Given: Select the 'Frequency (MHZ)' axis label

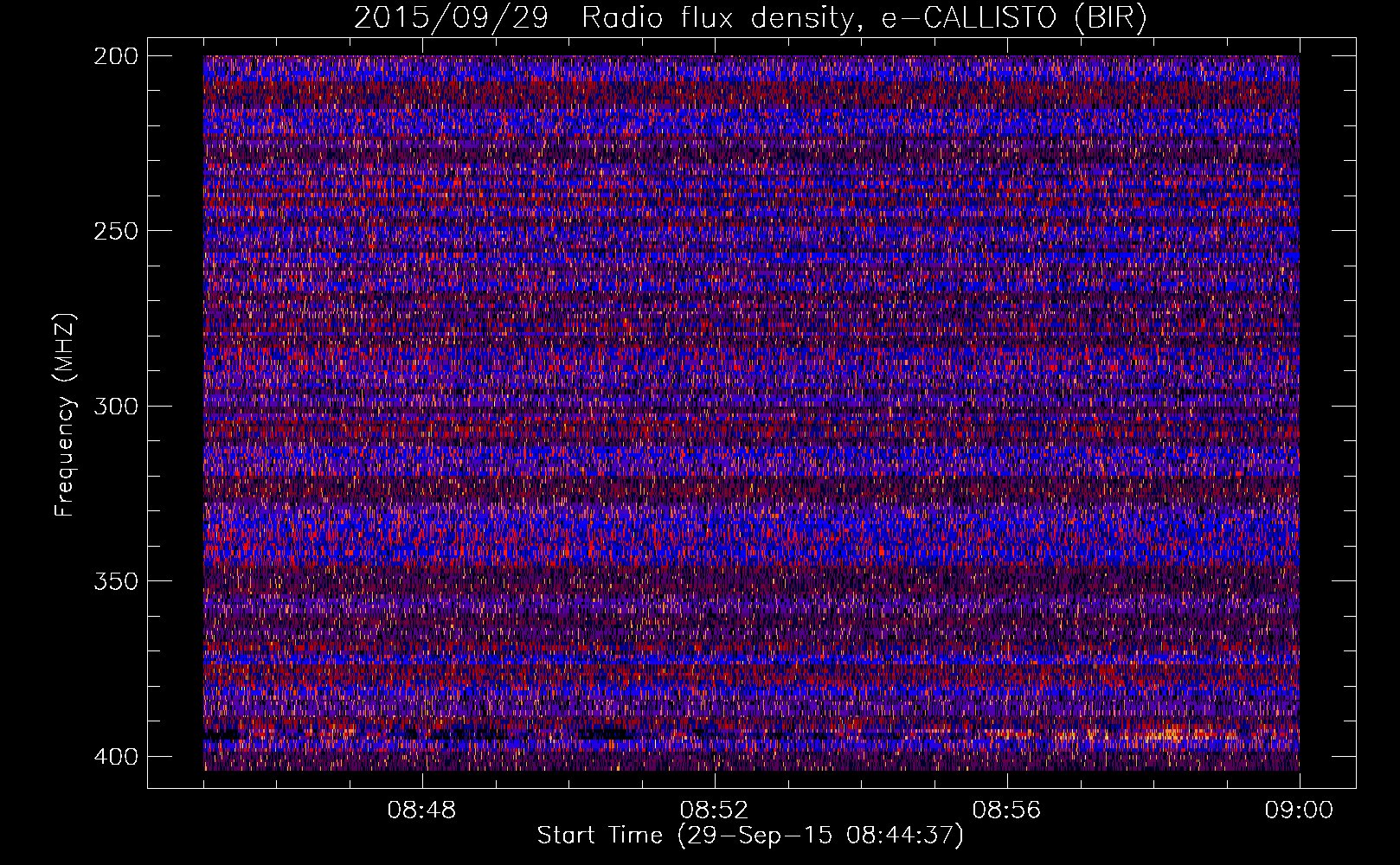Looking at the screenshot, I should point(65,414).
